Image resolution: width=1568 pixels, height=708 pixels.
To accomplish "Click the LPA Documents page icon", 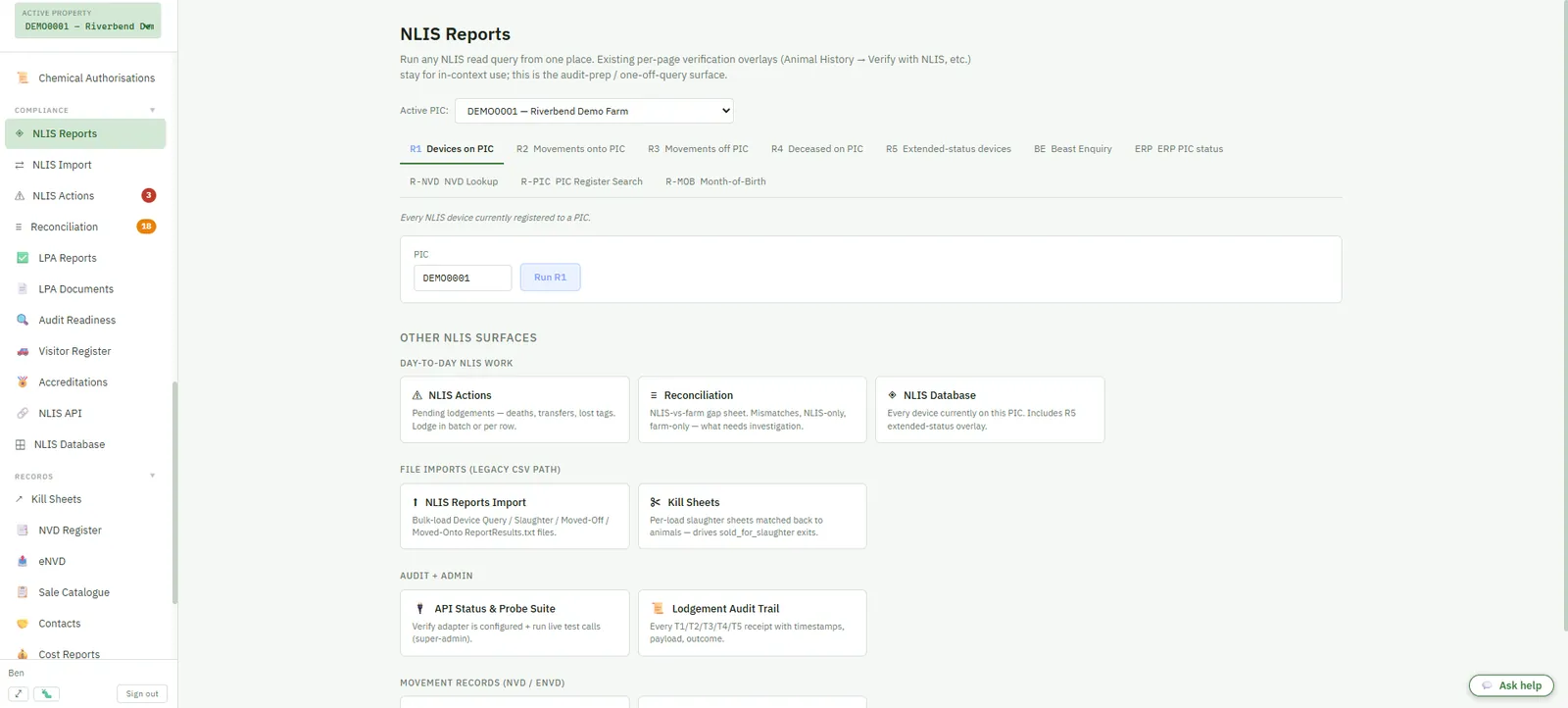I will 23,289.
